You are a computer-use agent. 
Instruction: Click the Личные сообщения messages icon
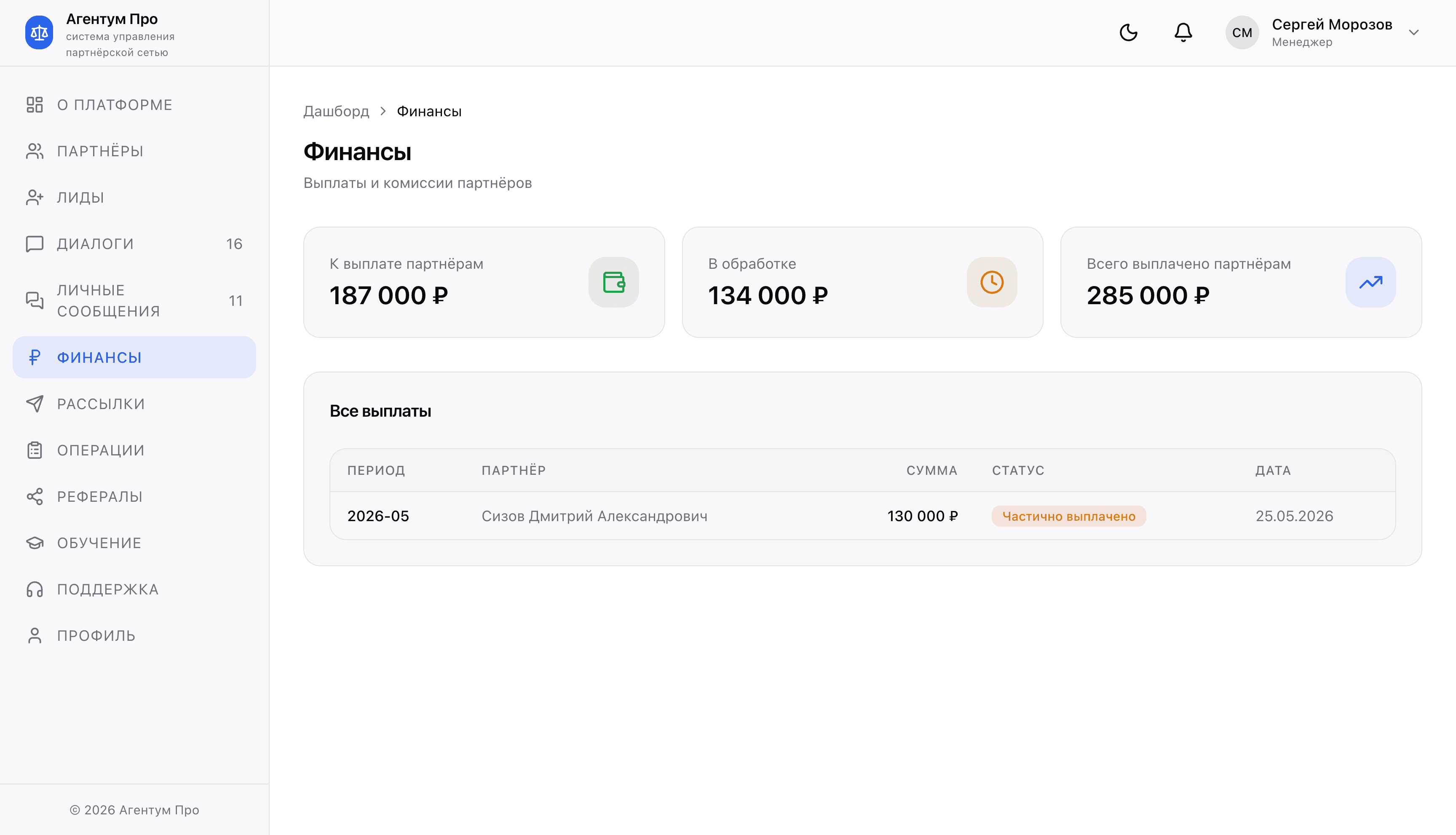pyautogui.click(x=35, y=300)
